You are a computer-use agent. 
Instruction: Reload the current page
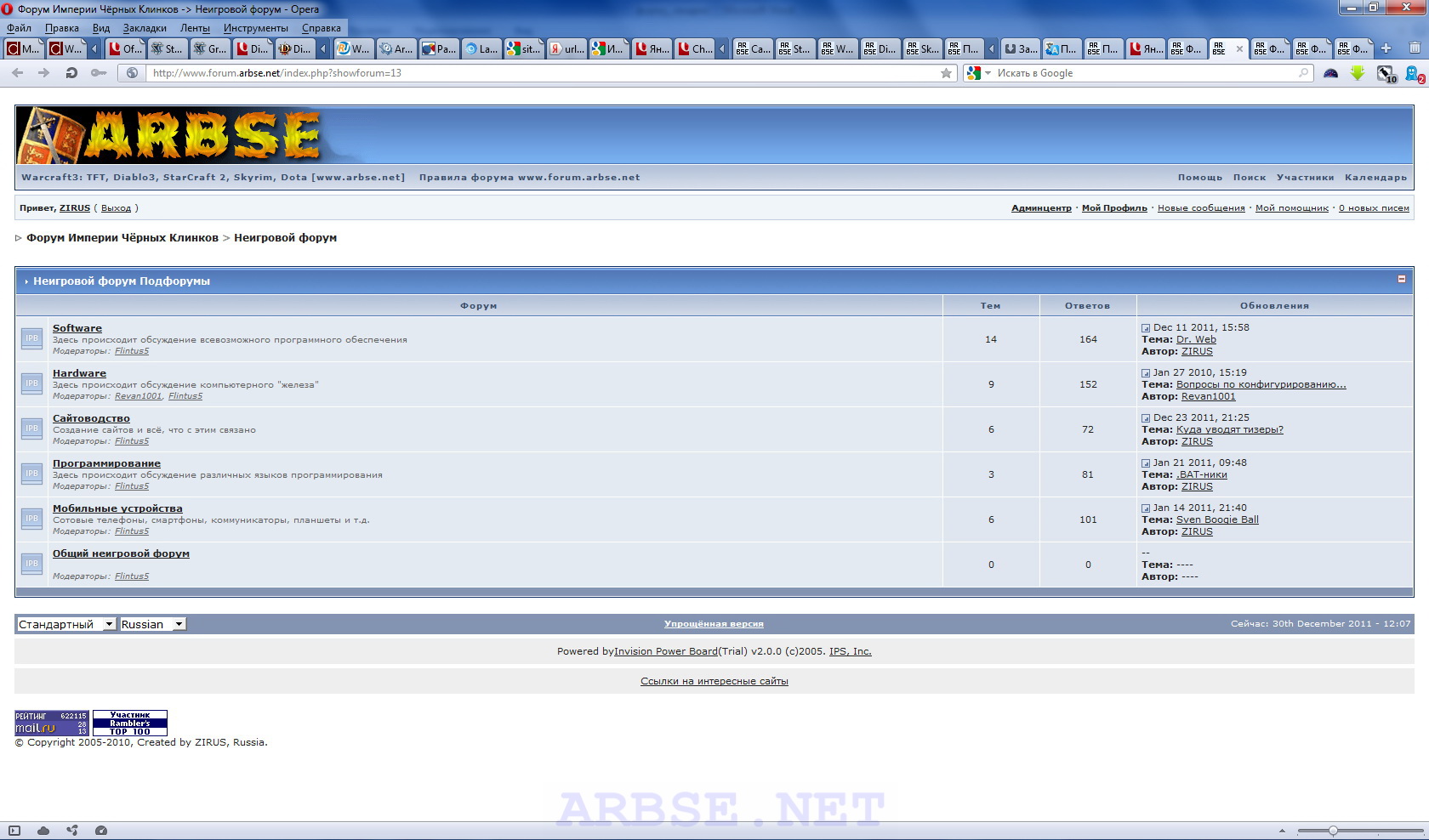click(x=71, y=73)
